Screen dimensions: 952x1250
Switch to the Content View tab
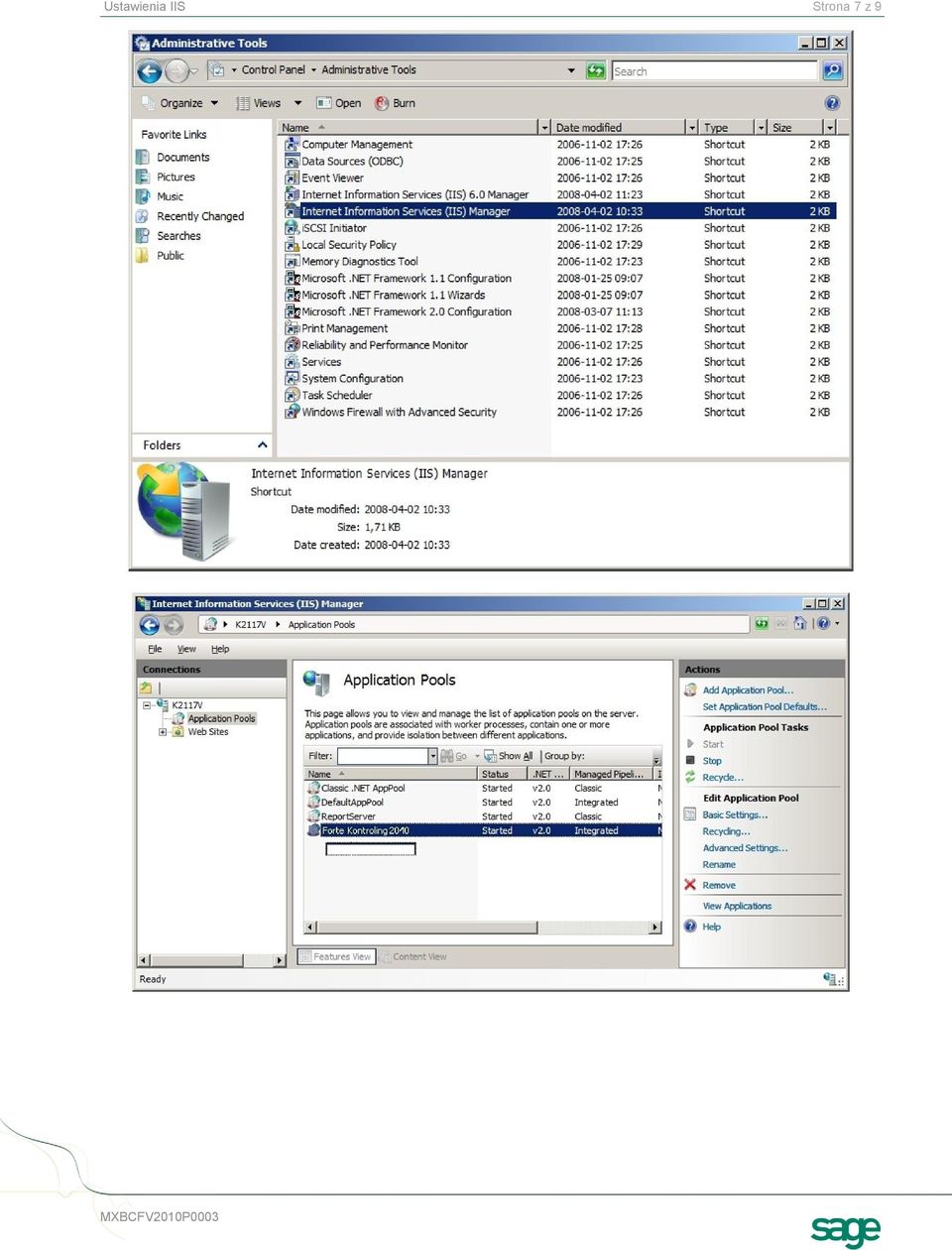(x=414, y=957)
